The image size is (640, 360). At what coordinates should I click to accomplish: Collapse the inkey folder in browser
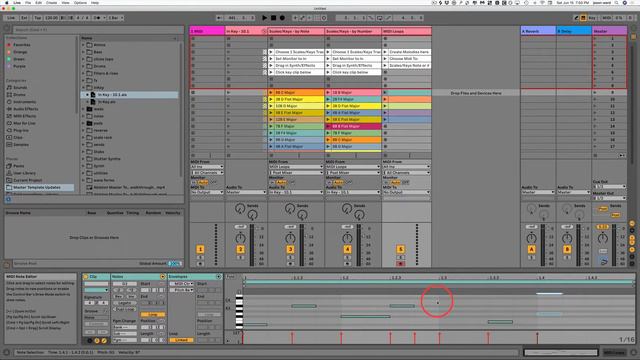[83, 87]
